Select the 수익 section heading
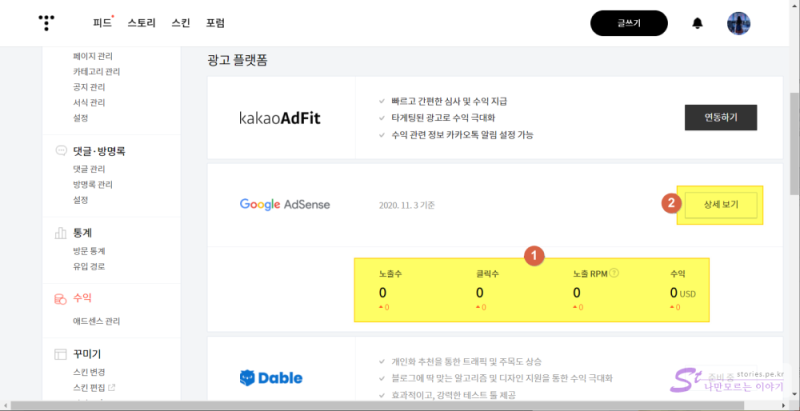Viewport: 800px width, 411px height. point(82,298)
